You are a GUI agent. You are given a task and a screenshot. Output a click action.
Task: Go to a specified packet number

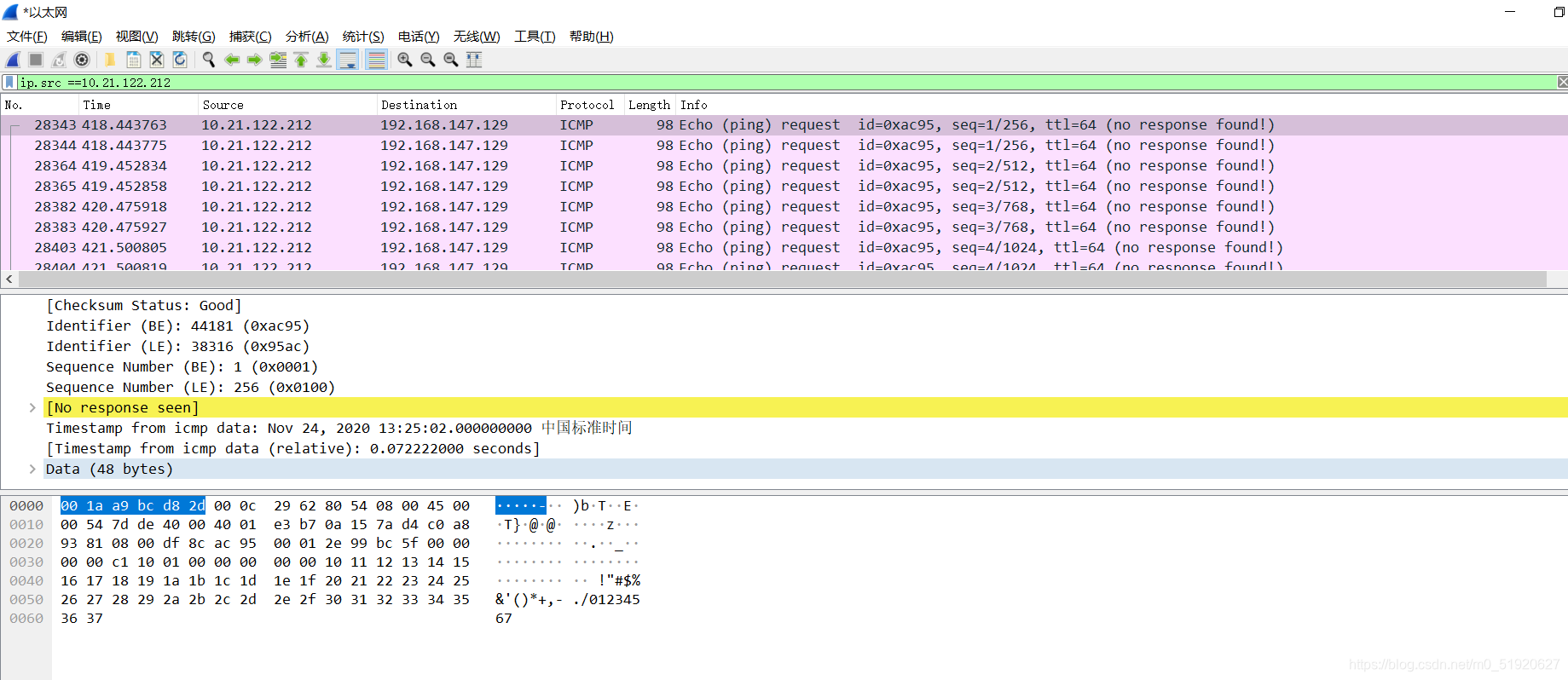click(278, 60)
